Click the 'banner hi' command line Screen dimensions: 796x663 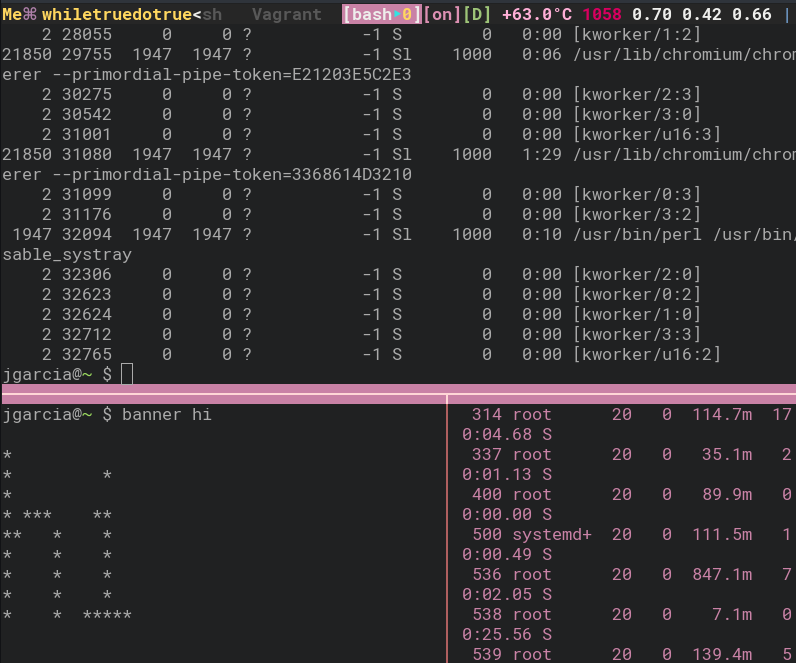tap(166, 414)
